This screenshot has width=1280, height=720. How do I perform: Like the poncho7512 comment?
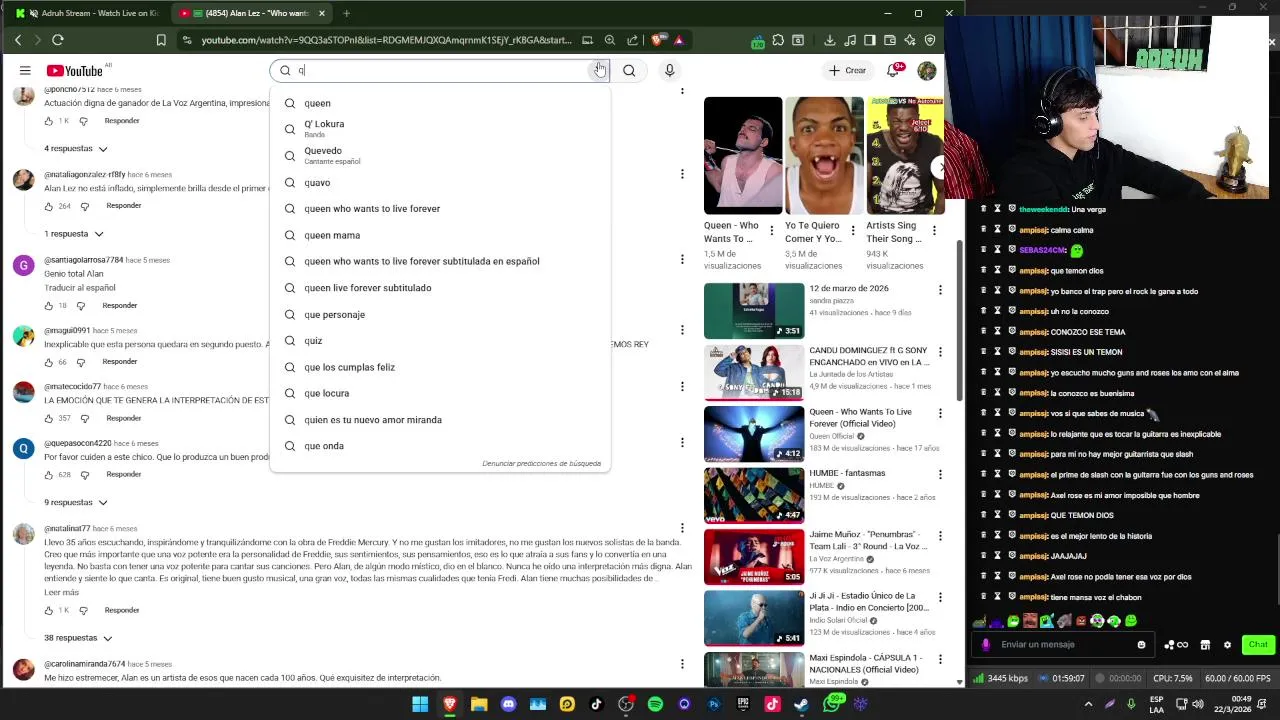pos(48,121)
